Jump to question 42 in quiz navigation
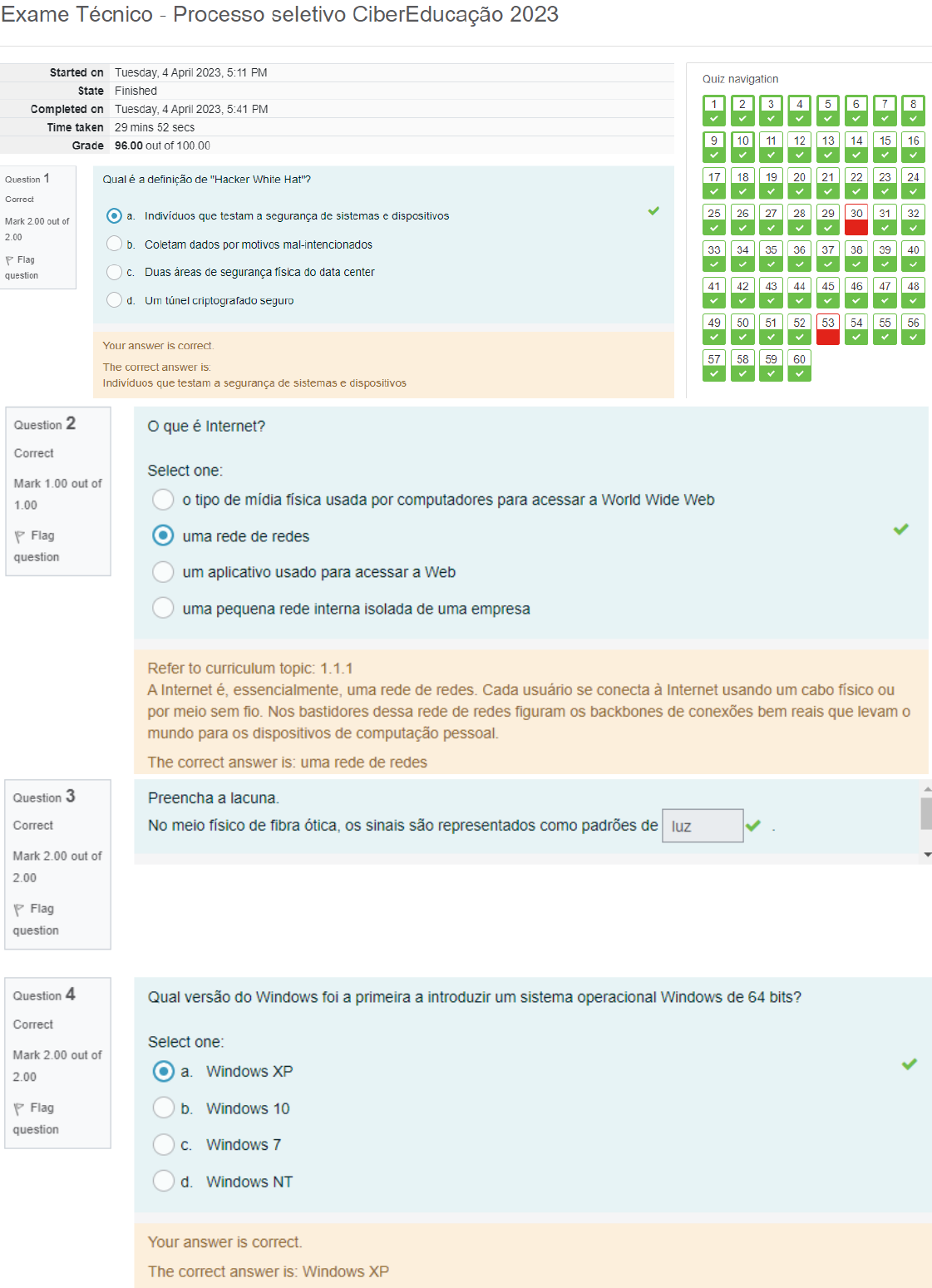932x1288 pixels. pyautogui.click(x=742, y=293)
